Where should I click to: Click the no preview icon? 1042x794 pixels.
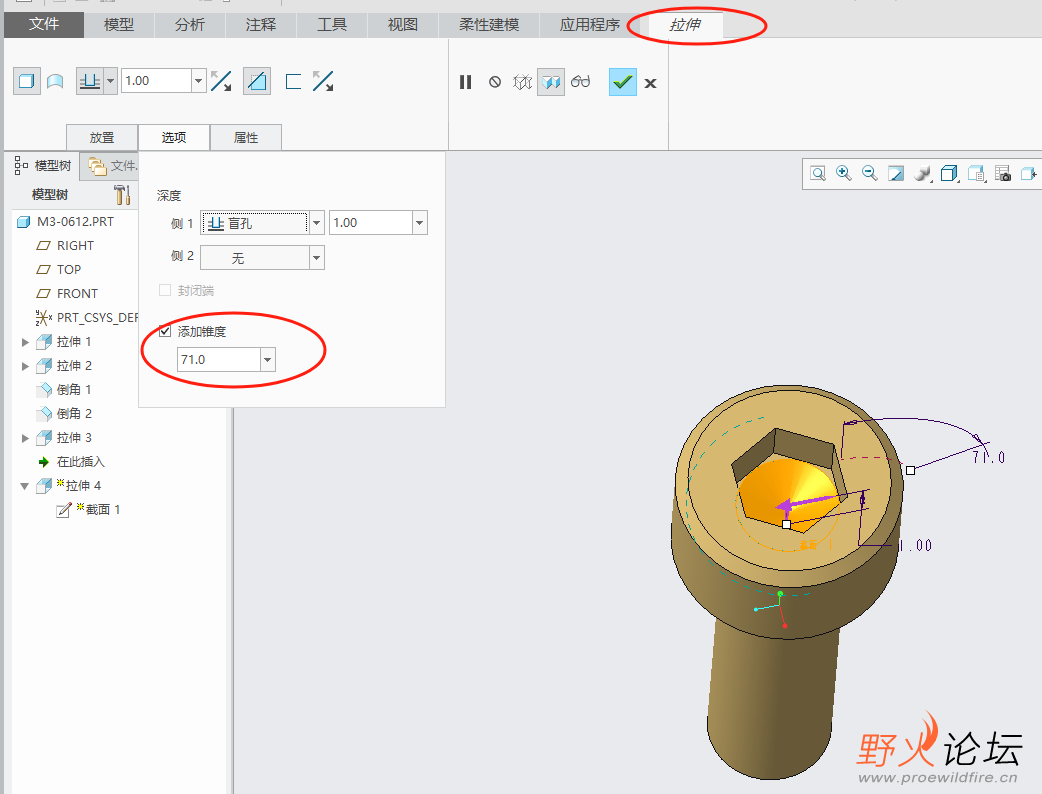pos(494,82)
